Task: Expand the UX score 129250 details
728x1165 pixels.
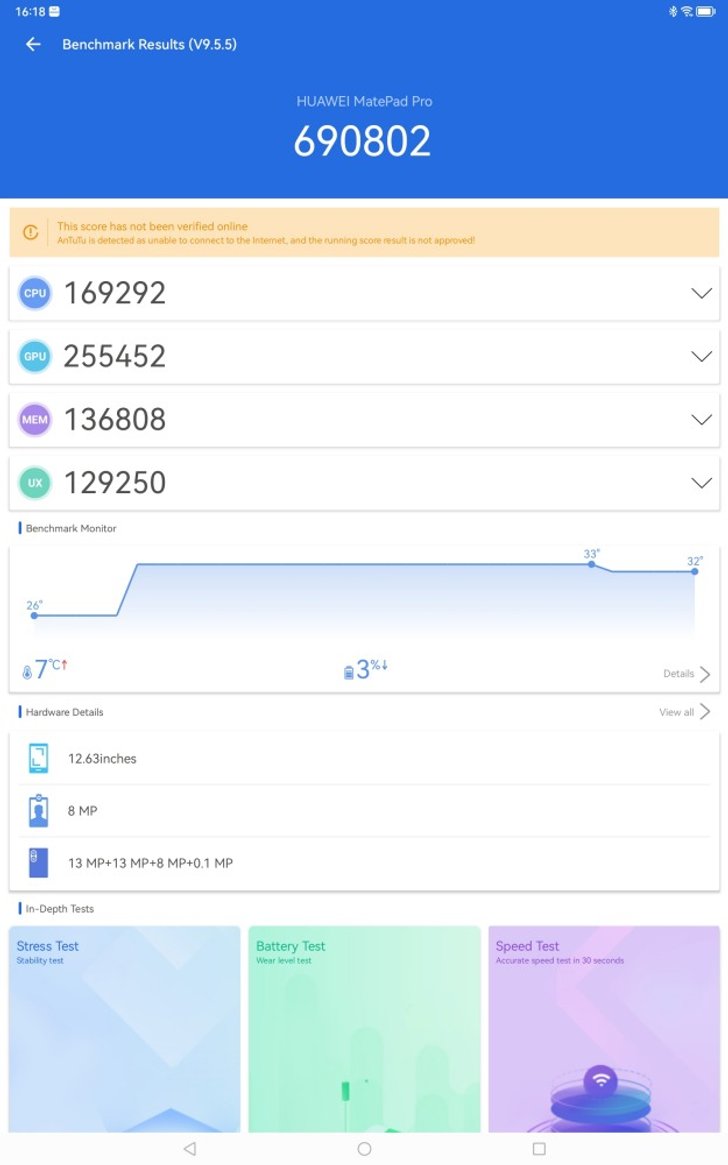Action: click(x=701, y=483)
